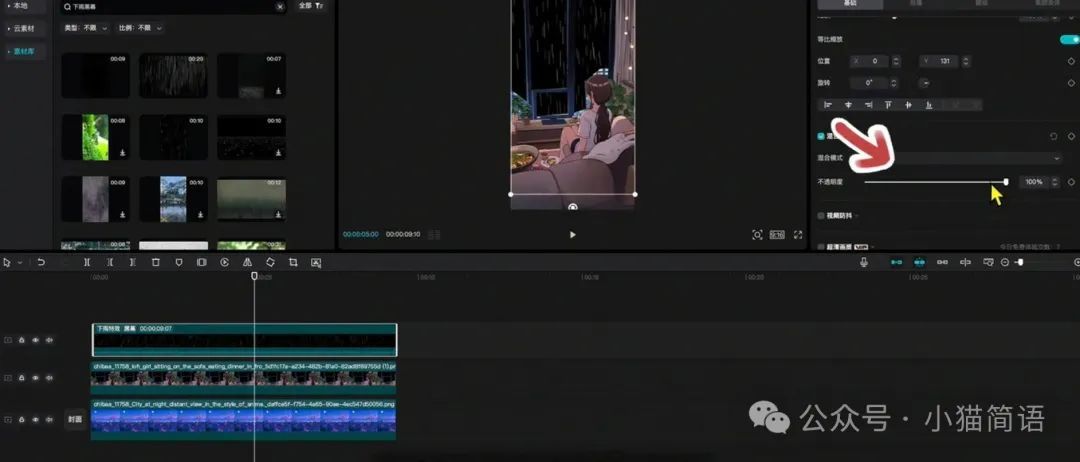The width and height of the screenshot is (1080, 462).
Task: Add a marker with shield-shaped icon
Action: click(178, 262)
